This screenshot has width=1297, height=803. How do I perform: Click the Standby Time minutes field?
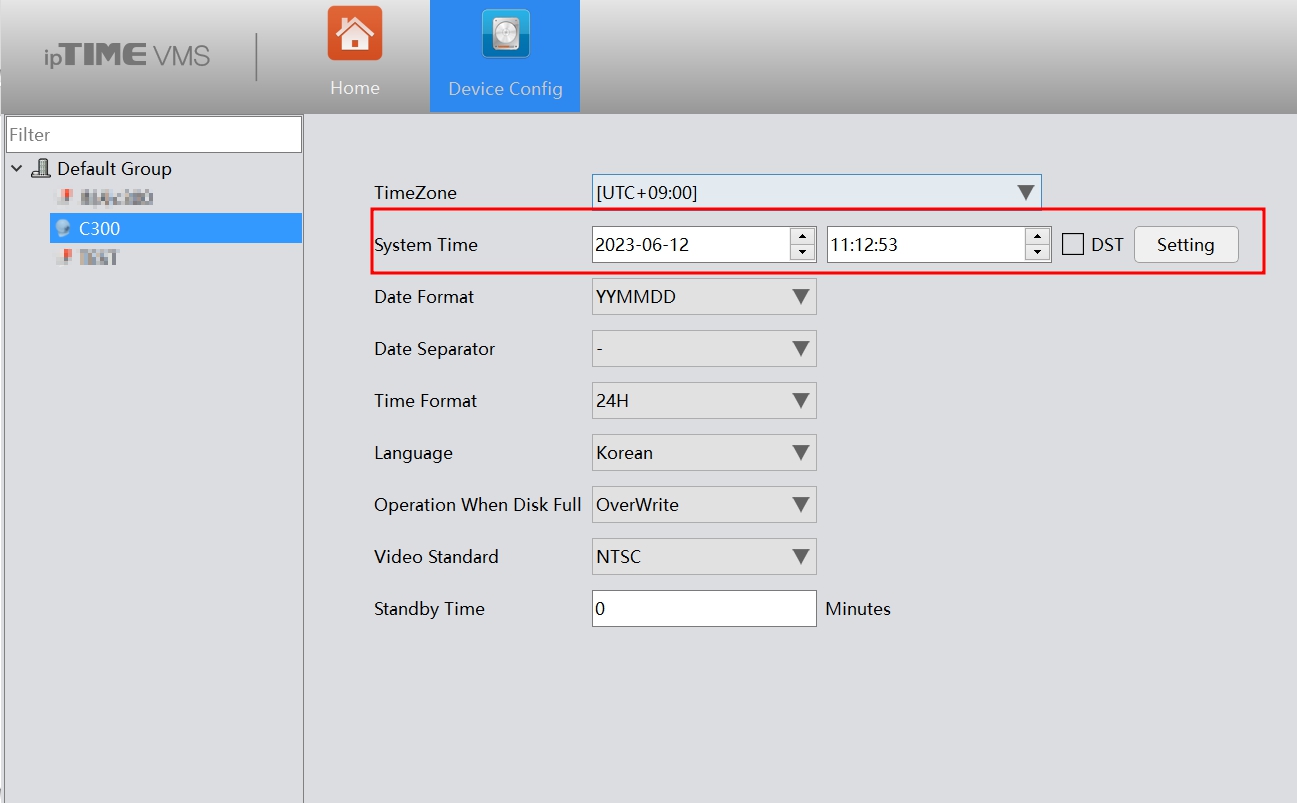tap(704, 609)
